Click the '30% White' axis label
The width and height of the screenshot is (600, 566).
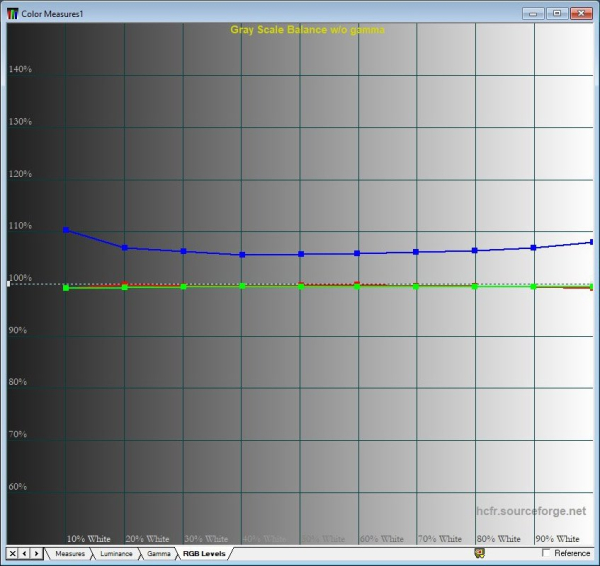coord(206,539)
